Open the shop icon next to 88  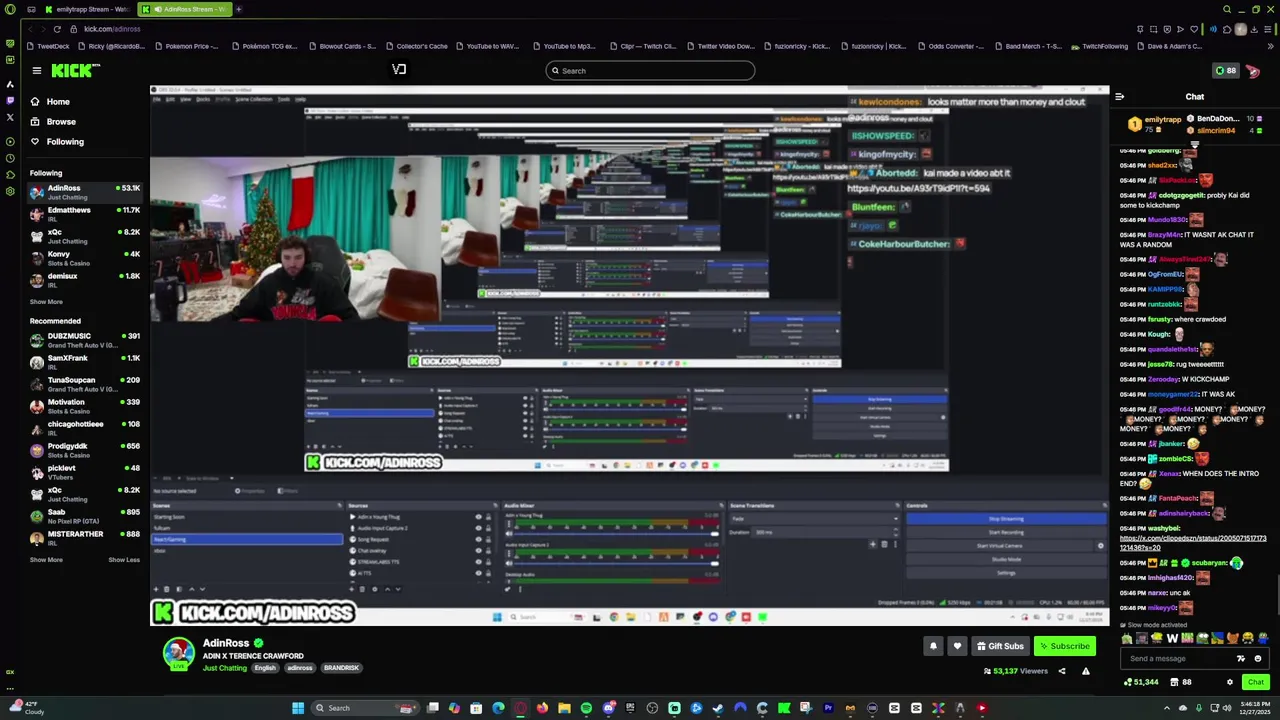1174,682
